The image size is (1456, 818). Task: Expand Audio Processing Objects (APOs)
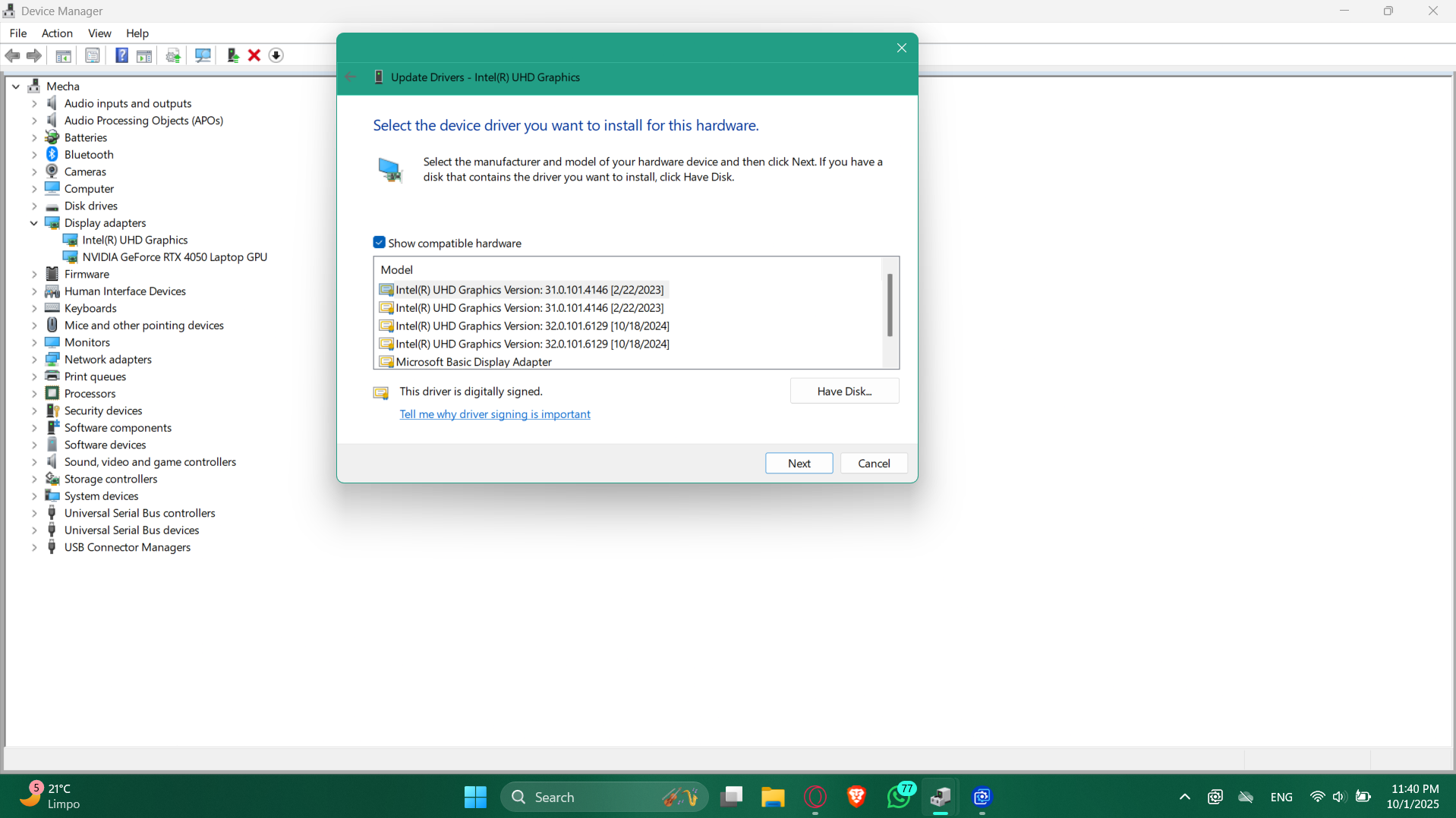[34, 121]
